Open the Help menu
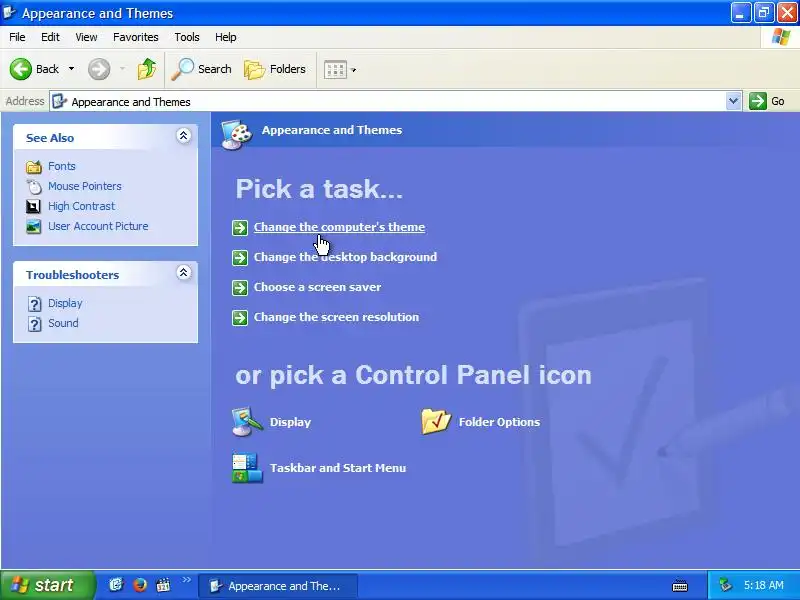This screenshot has height=600, width=800. pyautogui.click(x=226, y=37)
